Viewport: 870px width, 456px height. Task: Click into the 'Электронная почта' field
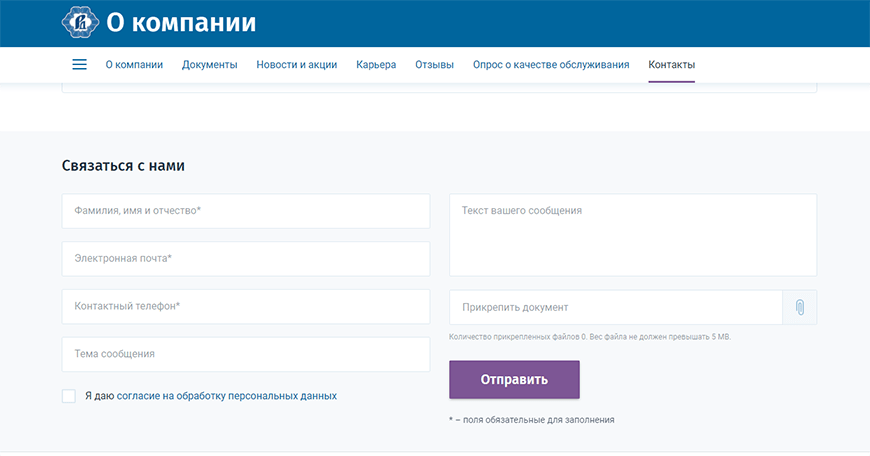point(246,259)
